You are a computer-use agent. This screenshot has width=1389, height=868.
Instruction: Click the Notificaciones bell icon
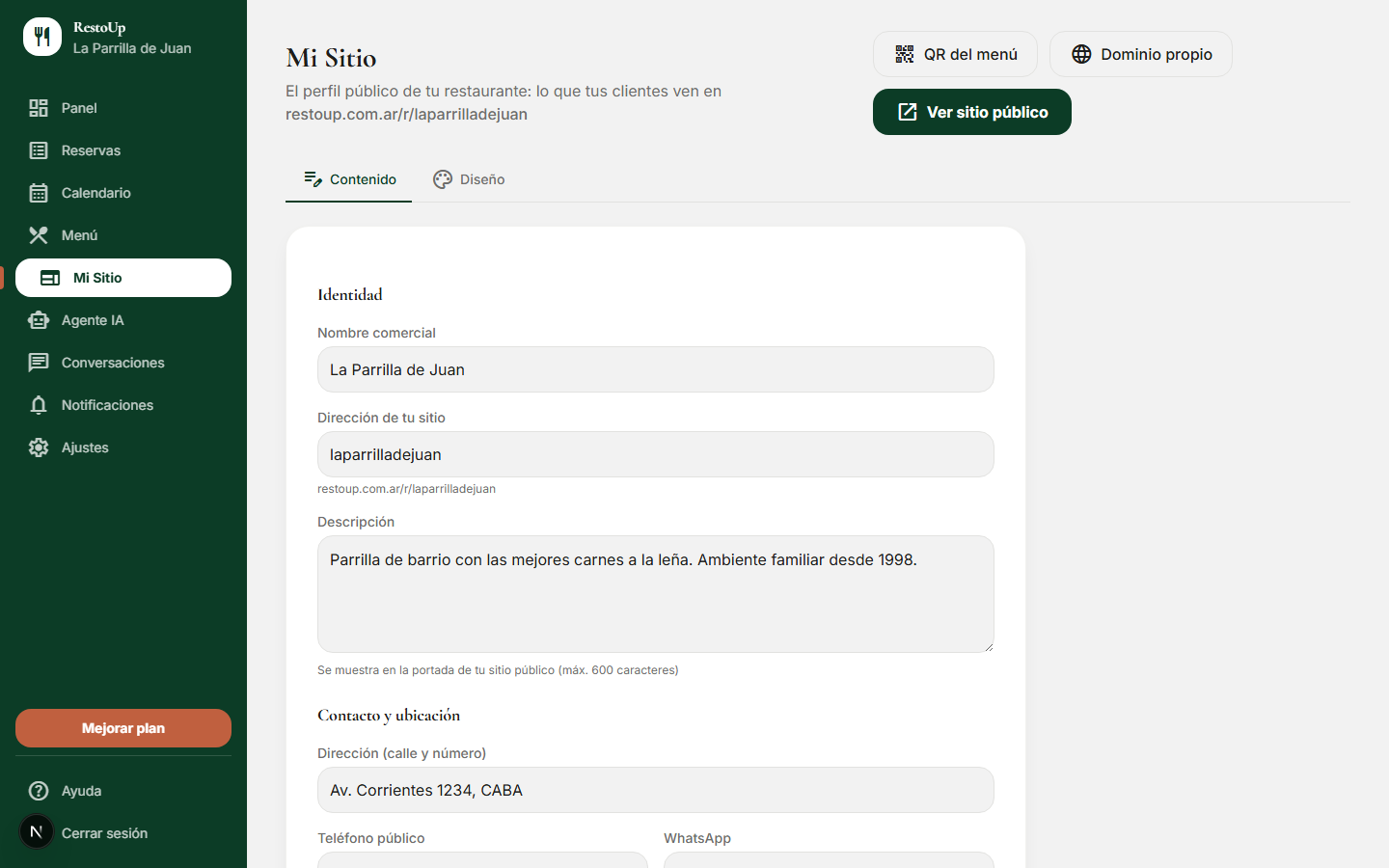pos(39,405)
